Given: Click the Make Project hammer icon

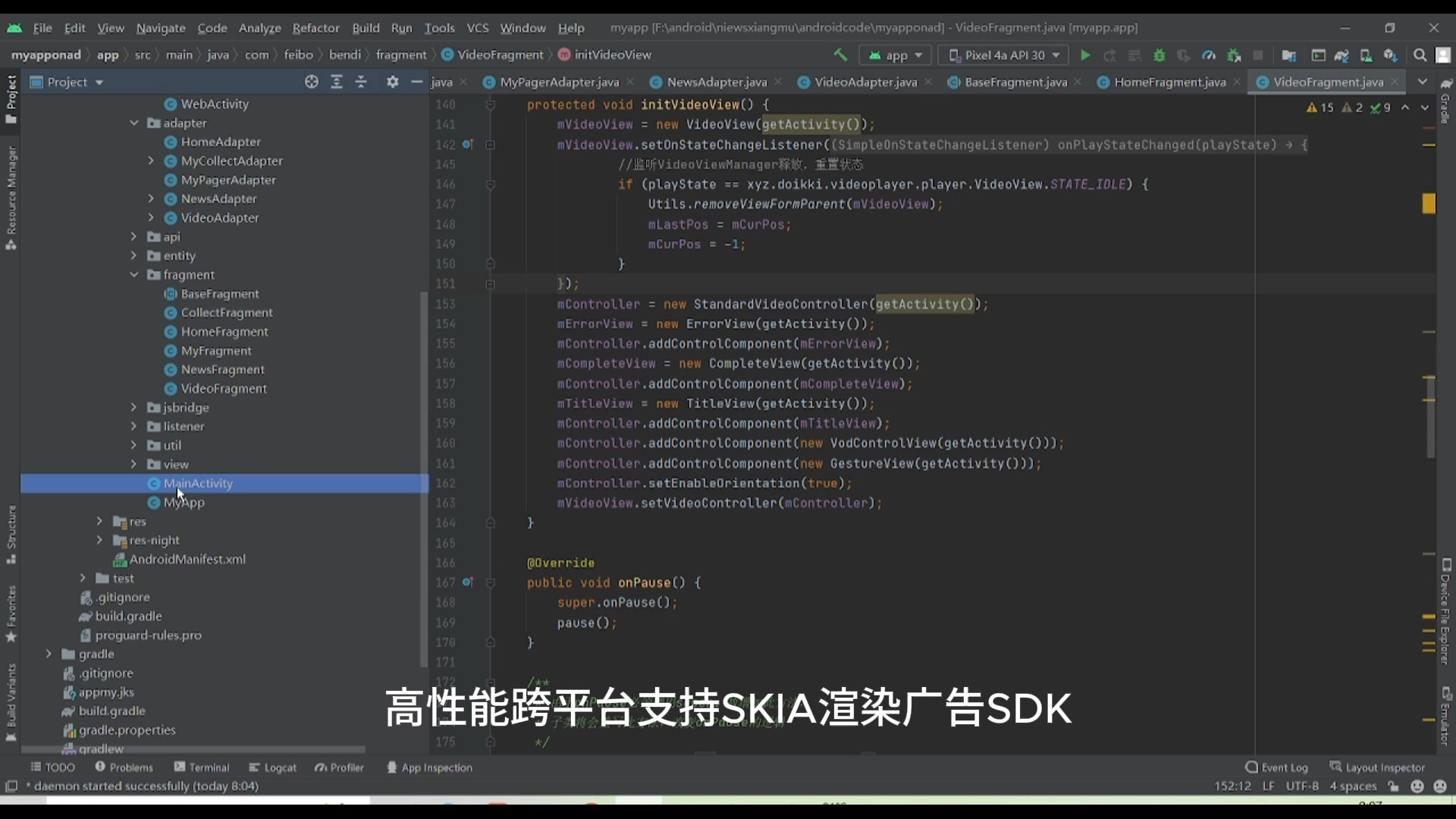Looking at the screenshot, I should (x=840, y=55).
